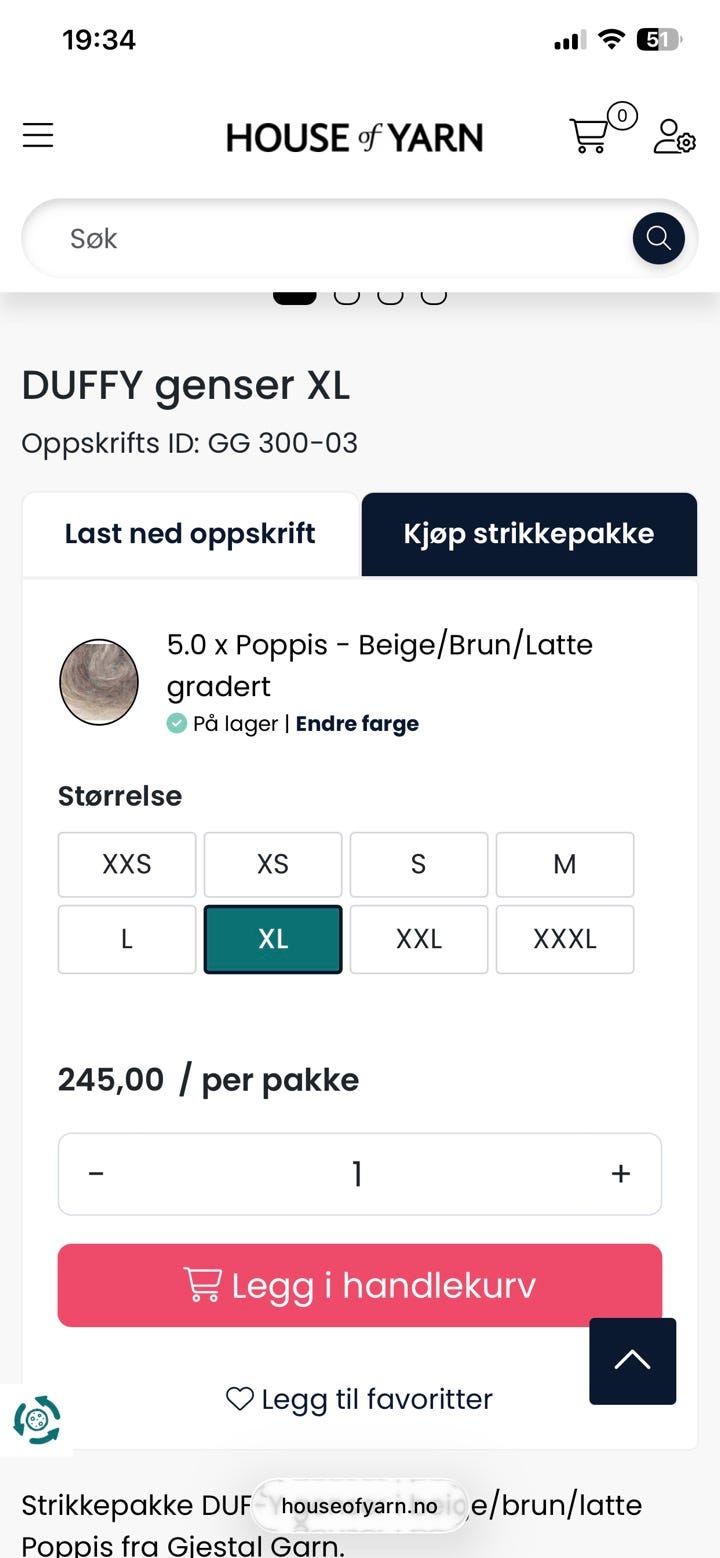Image resolution: width=720 pixels, height=1558 pixels.
Task: Go to the second carousel image dot
Action: pos(347,296)
